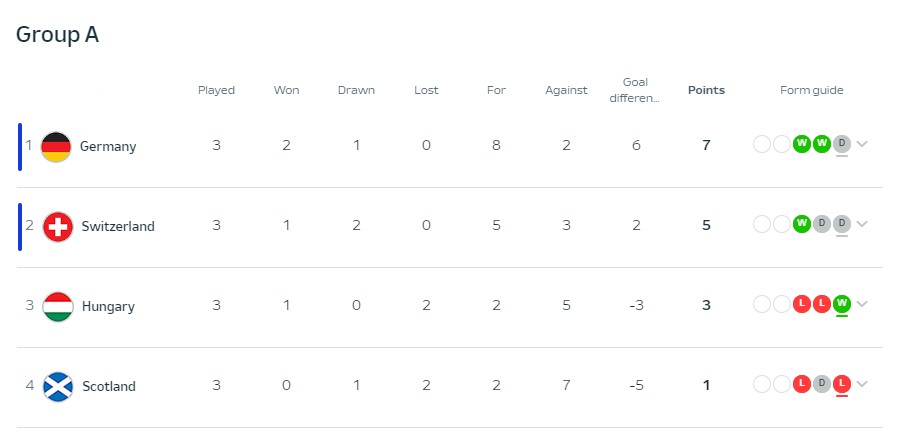This screenshot has height=444, width=900.
Task: Expand Switzerland's form guide chevron
Action: [x=863, y=224]
